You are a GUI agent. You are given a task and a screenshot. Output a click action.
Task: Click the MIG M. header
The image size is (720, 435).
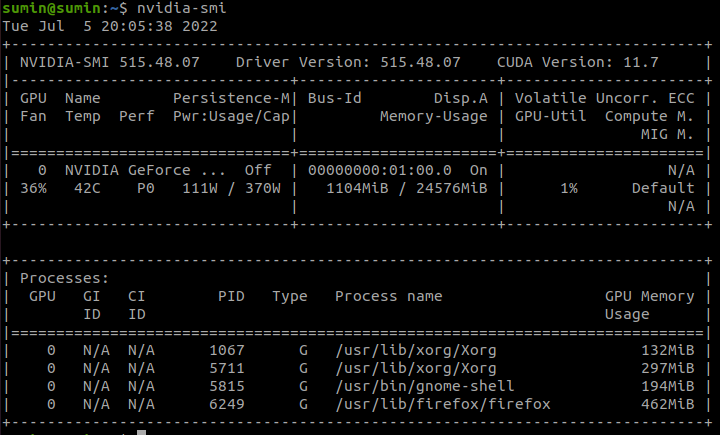click(667, 134)
